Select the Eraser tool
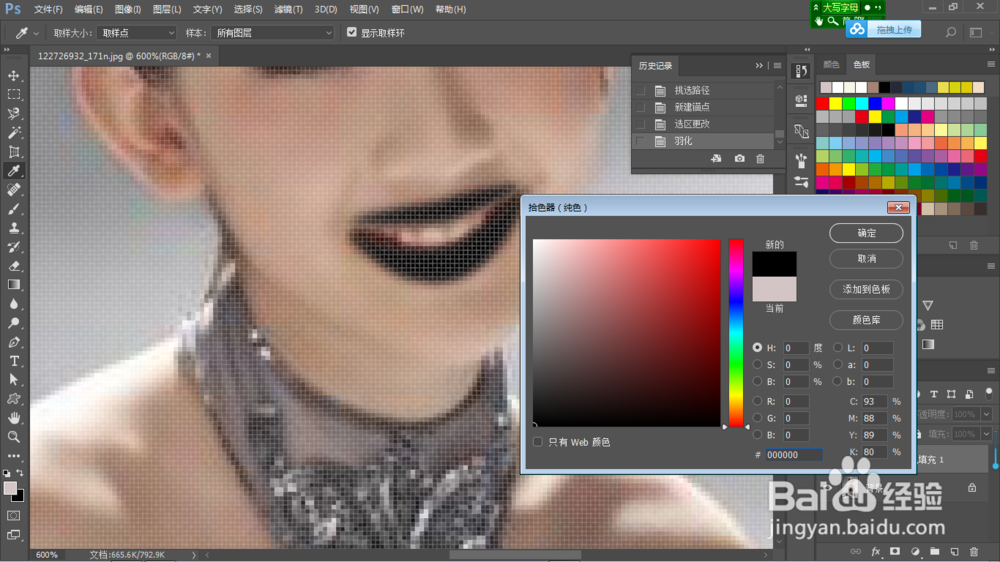 (13, 266)
